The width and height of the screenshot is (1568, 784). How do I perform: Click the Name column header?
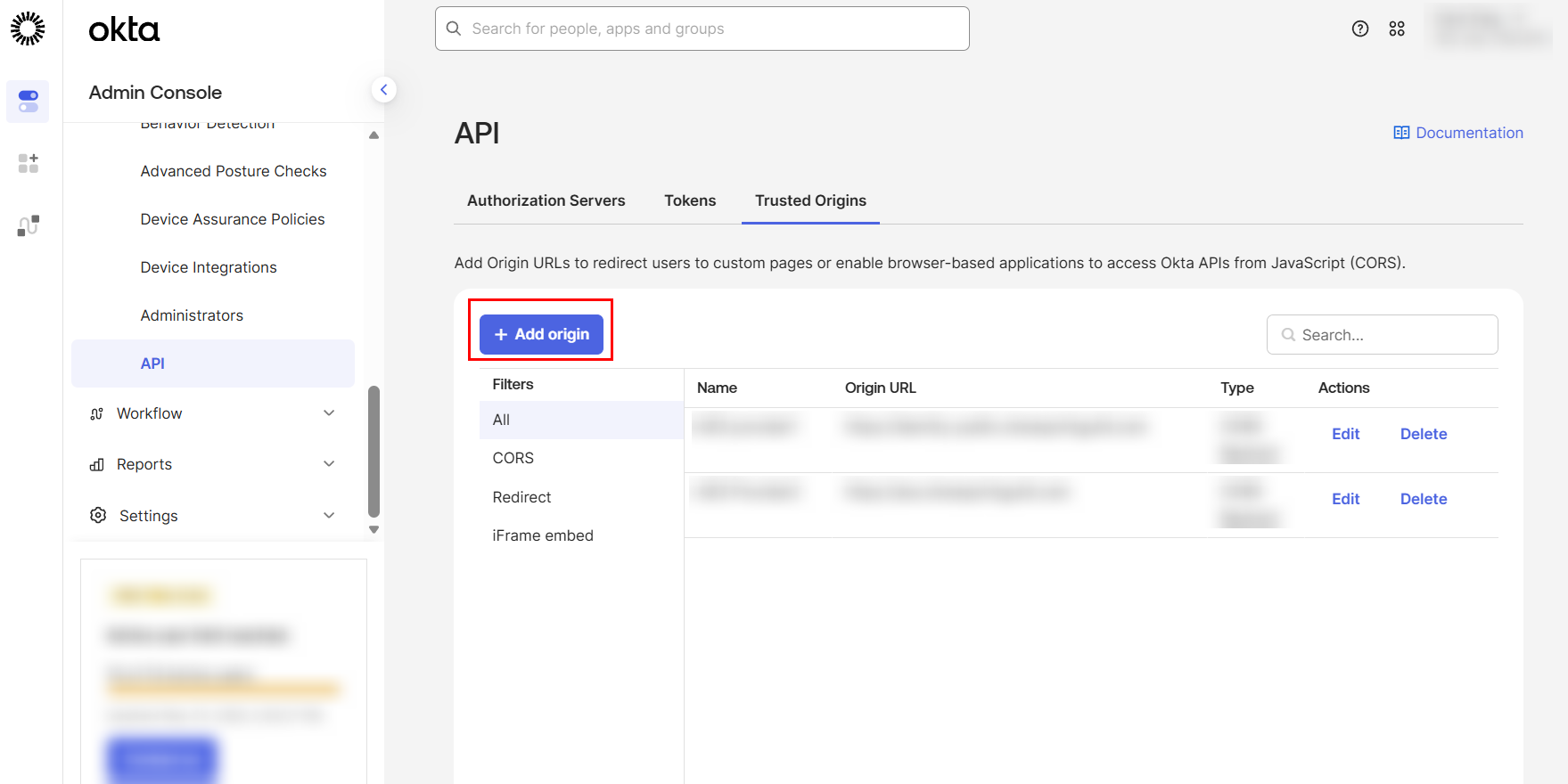pos(717,388)
